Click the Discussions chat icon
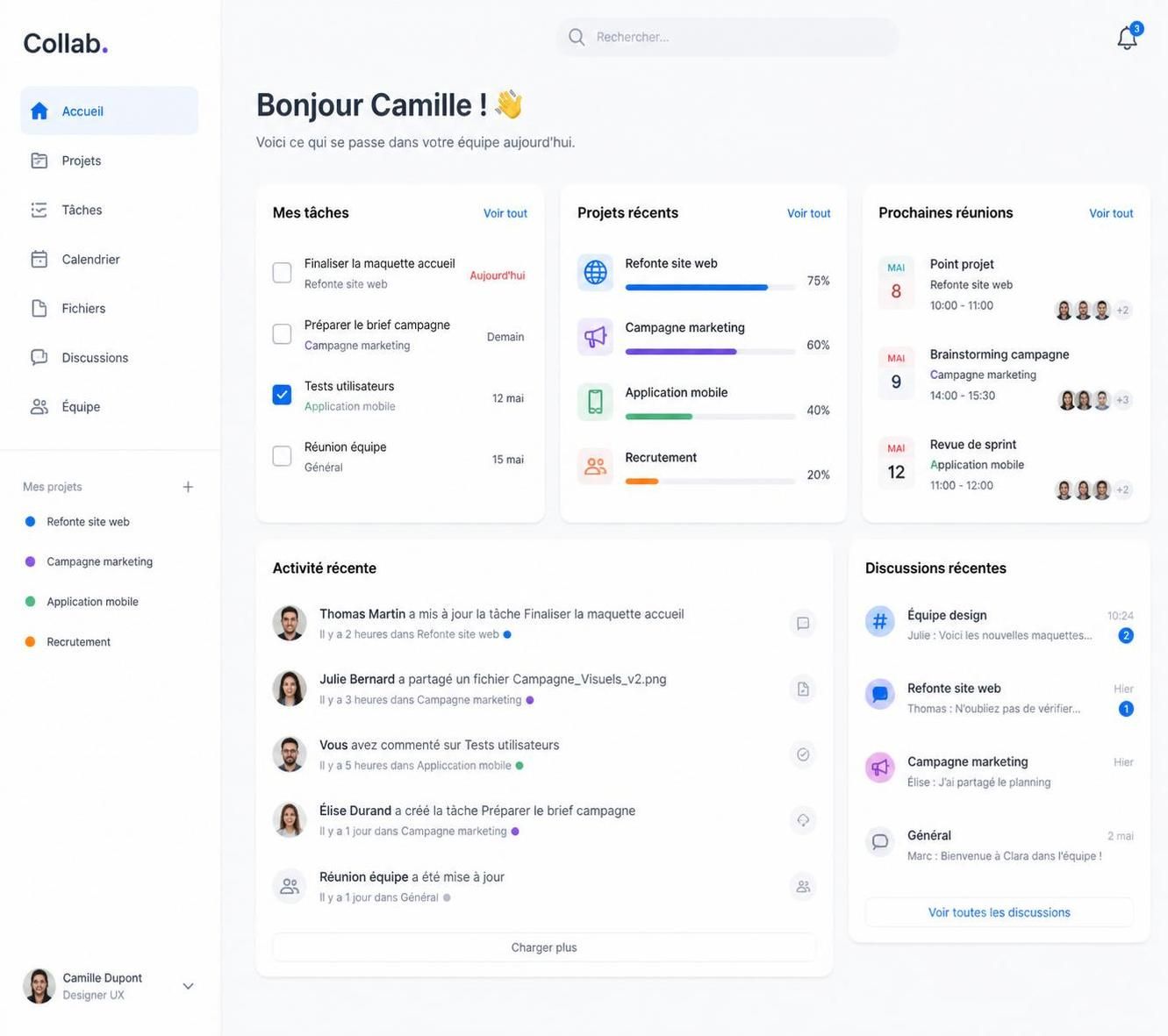 click(x=39, y=357)
